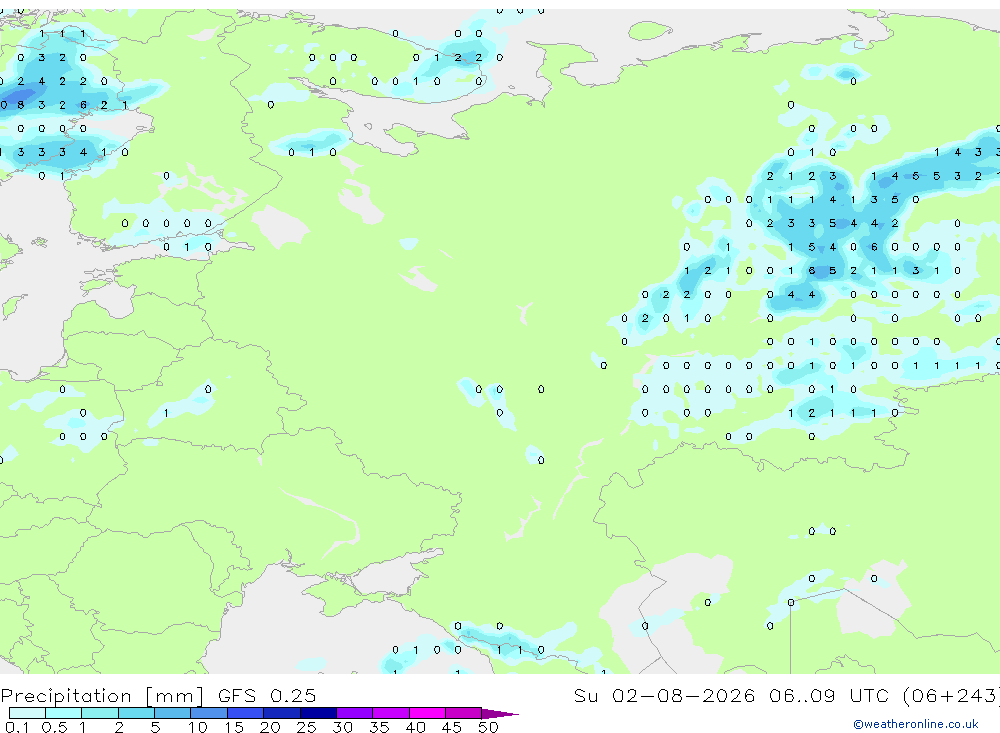Select the 5–10 mm legend color swatch

[173, 713]
